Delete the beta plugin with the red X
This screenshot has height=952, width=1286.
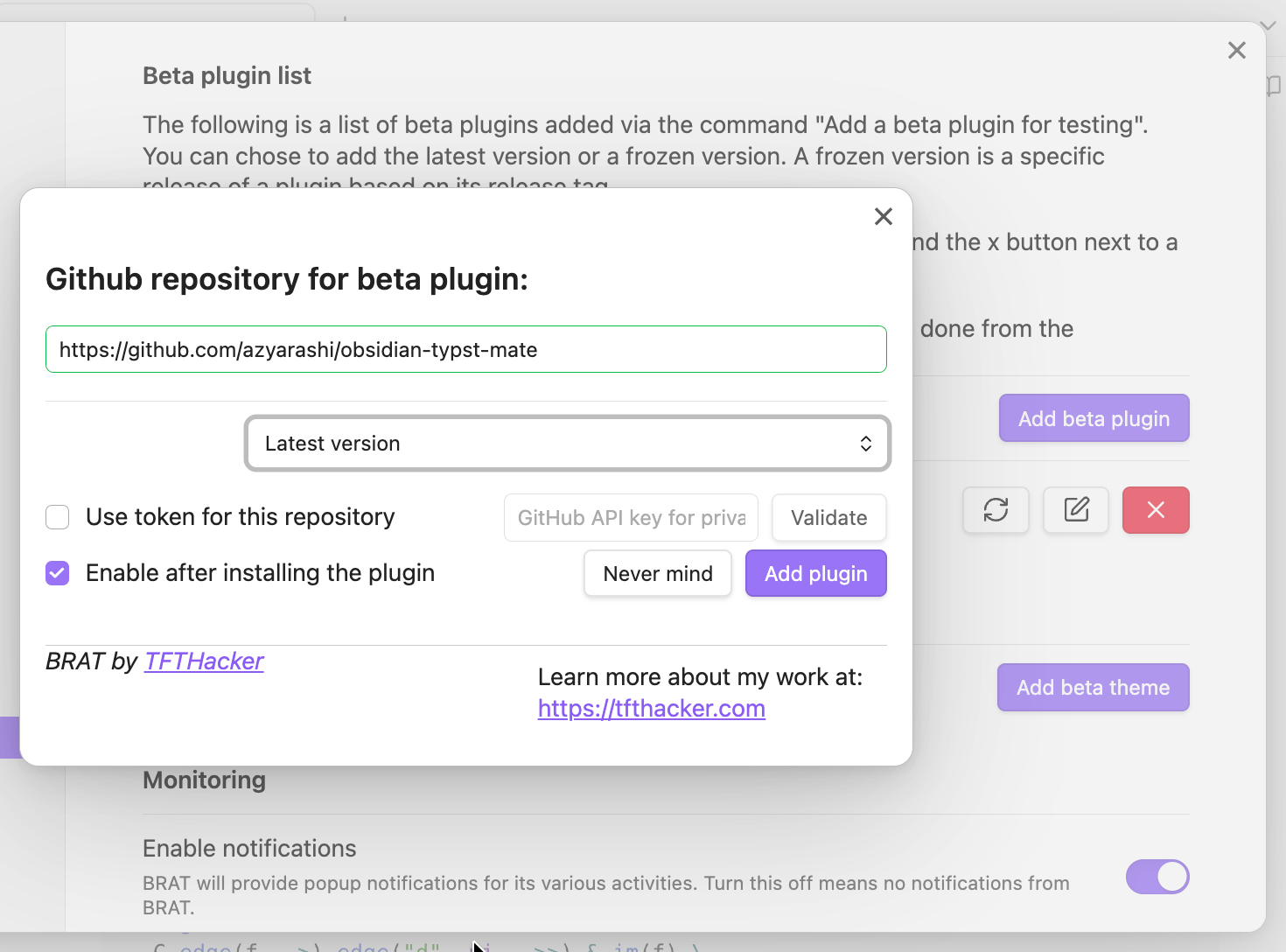(x=1155, y=510)
